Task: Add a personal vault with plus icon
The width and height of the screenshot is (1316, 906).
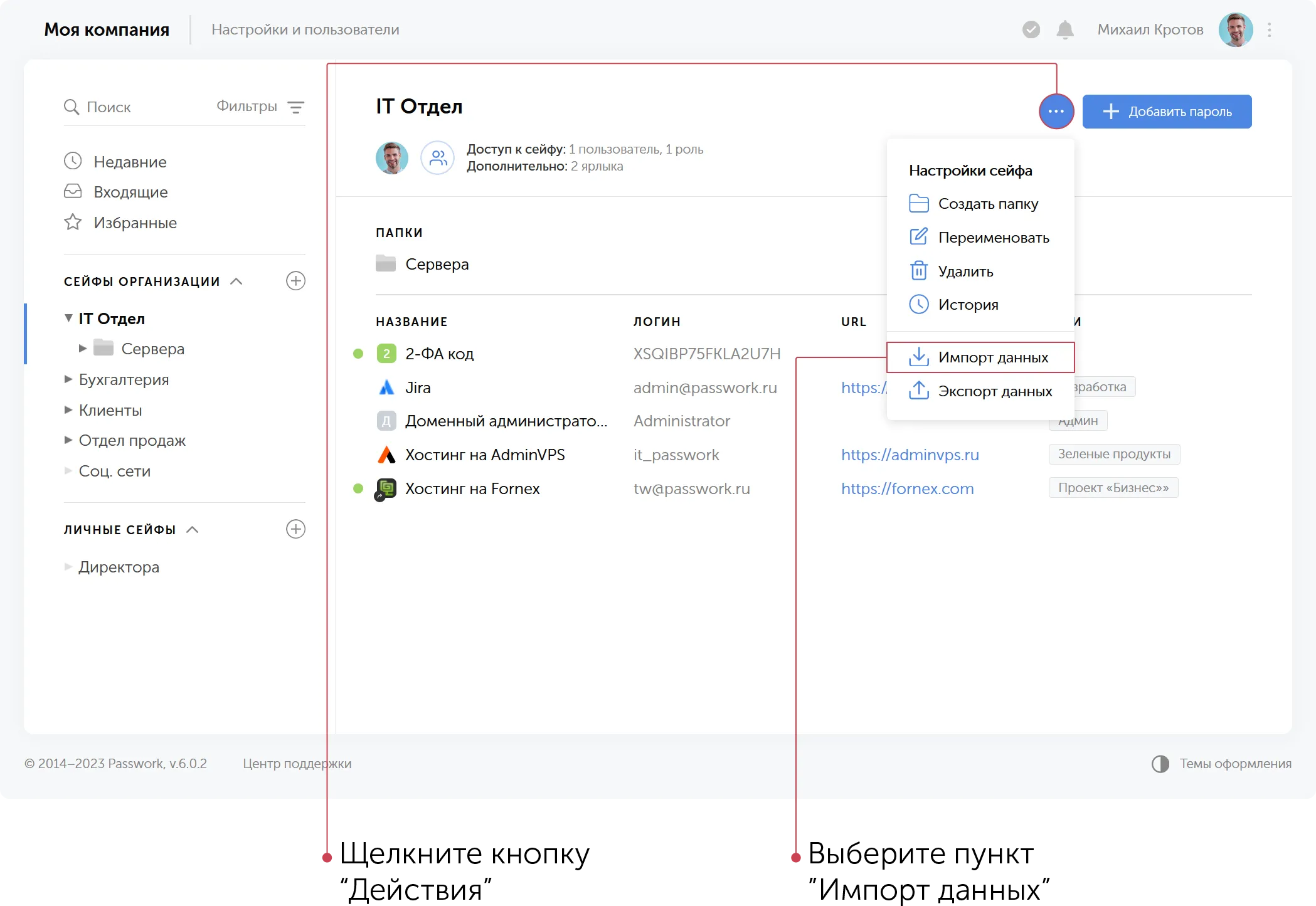Action: (x=295, y=529)
